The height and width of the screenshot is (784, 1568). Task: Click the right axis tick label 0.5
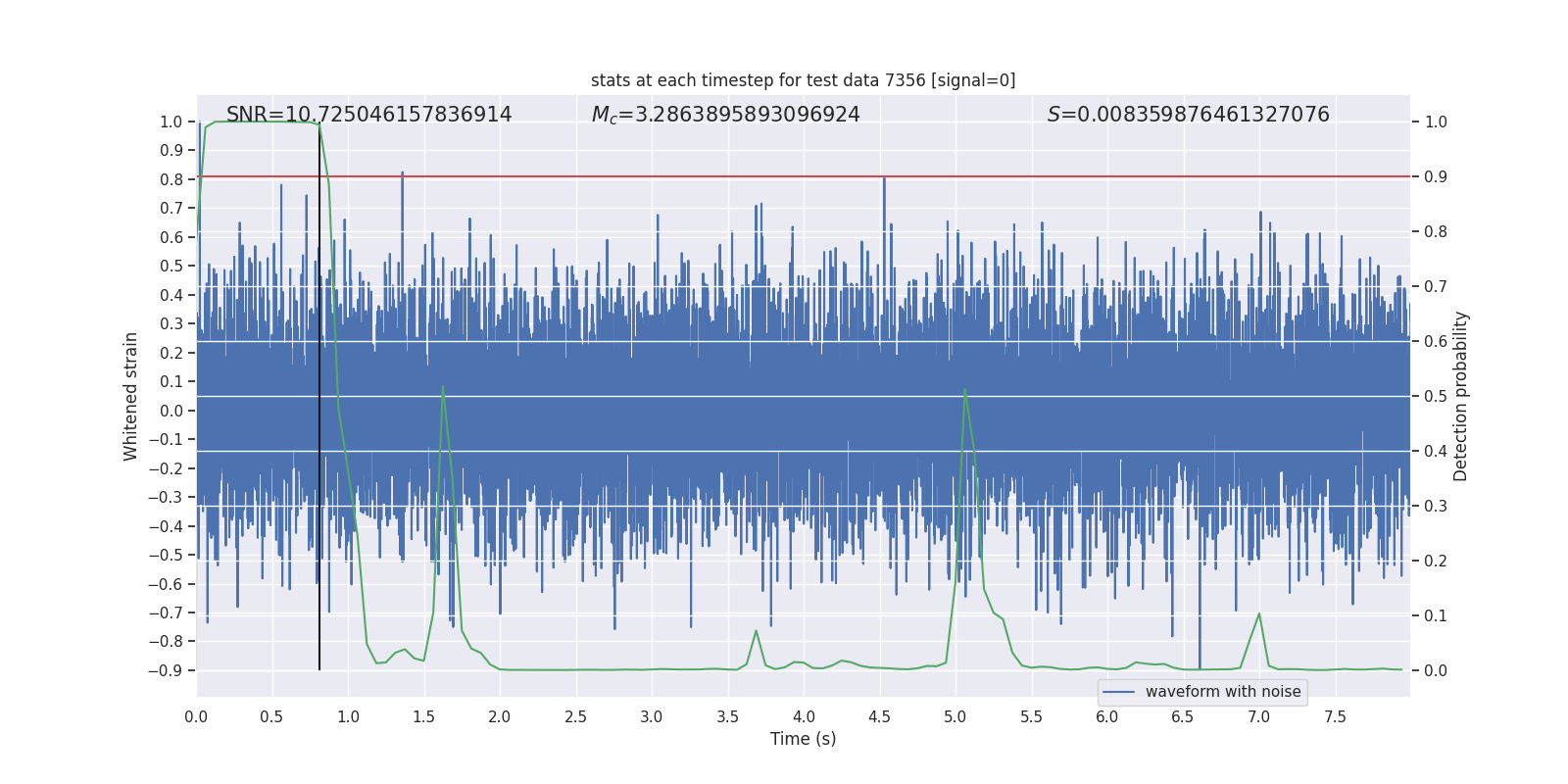1436,396
